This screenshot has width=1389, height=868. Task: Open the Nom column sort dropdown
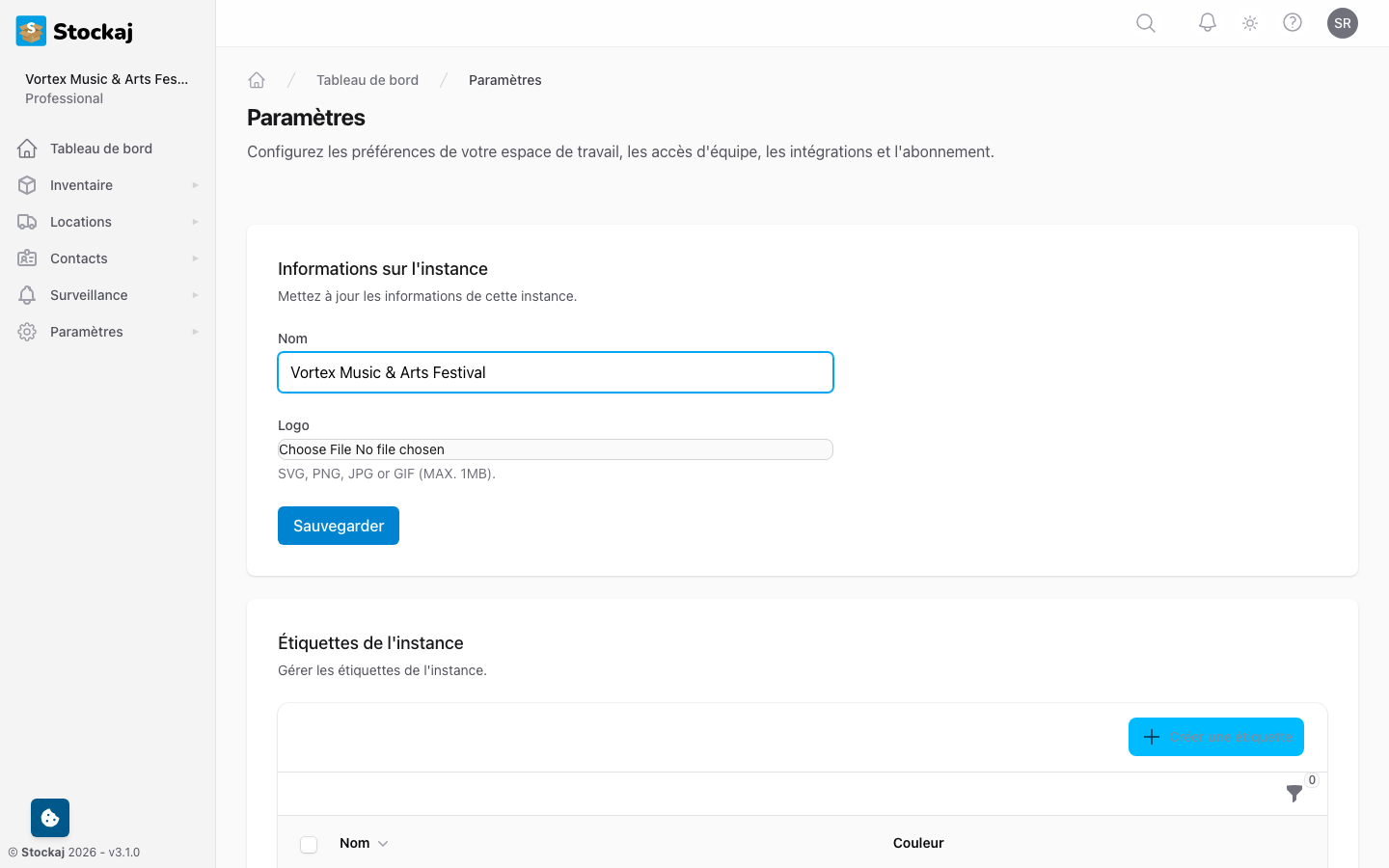pos(383,843)
